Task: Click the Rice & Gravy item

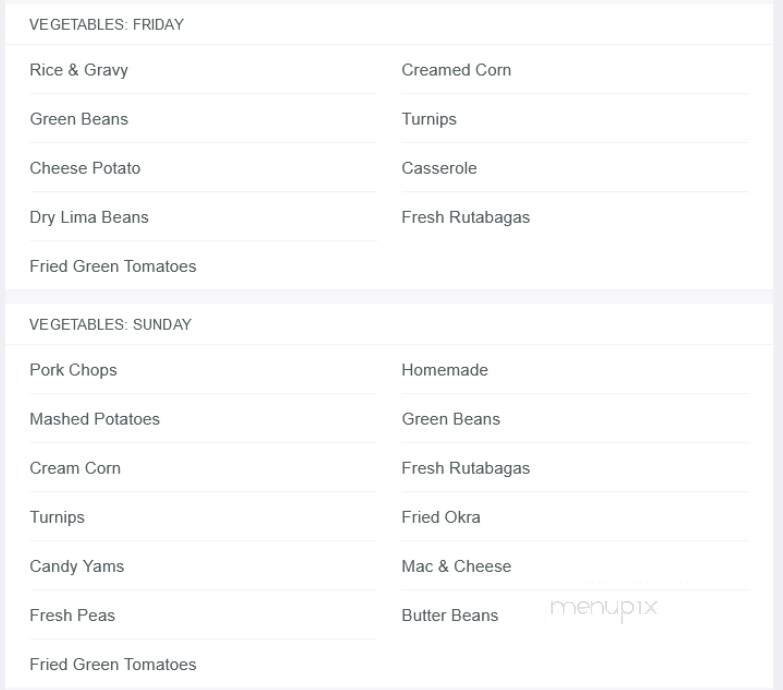Action: [79, 70]
